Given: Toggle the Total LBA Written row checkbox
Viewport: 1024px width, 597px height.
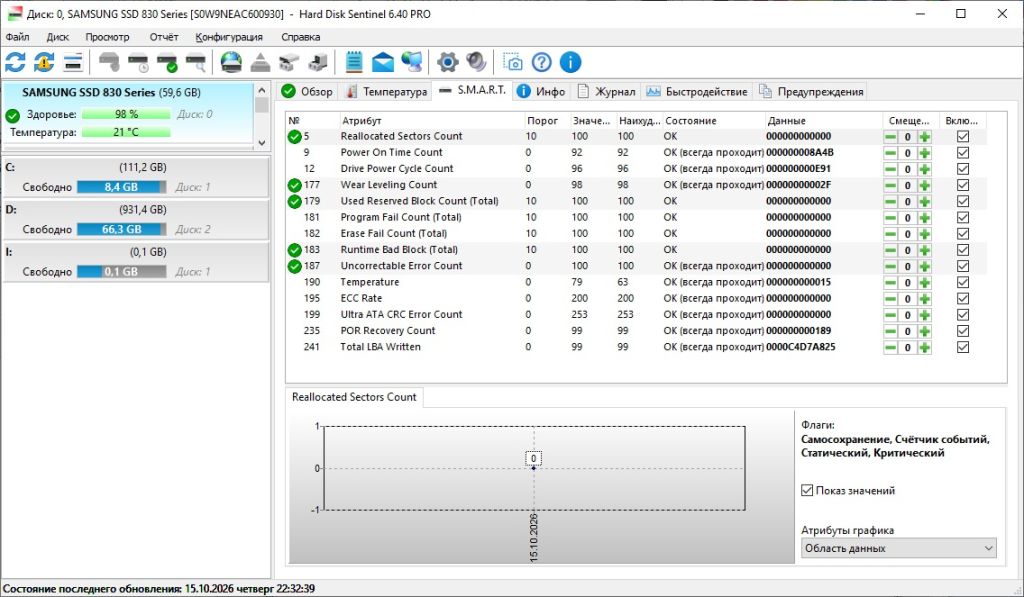Looking at the screenshot, I should tap(963, 347).
